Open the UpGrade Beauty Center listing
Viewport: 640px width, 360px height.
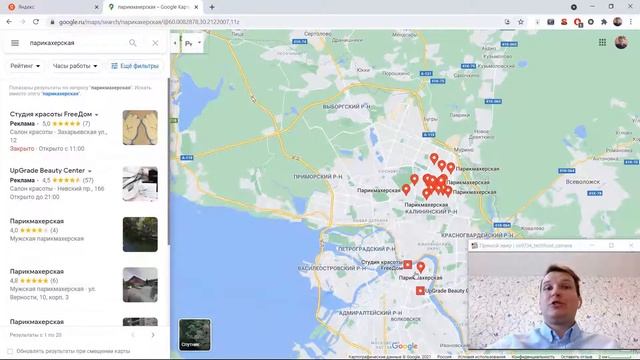point(84,184)
